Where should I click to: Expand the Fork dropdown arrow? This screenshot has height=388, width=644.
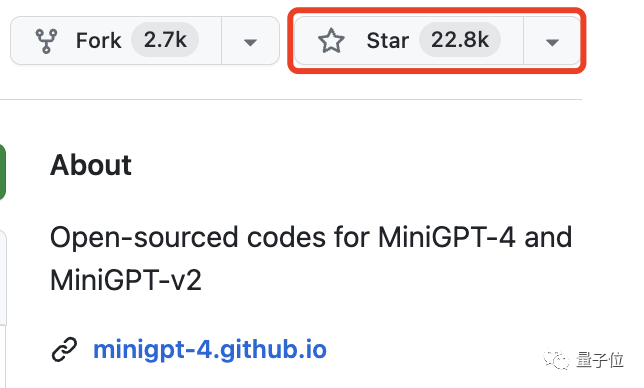coord(250,41)
